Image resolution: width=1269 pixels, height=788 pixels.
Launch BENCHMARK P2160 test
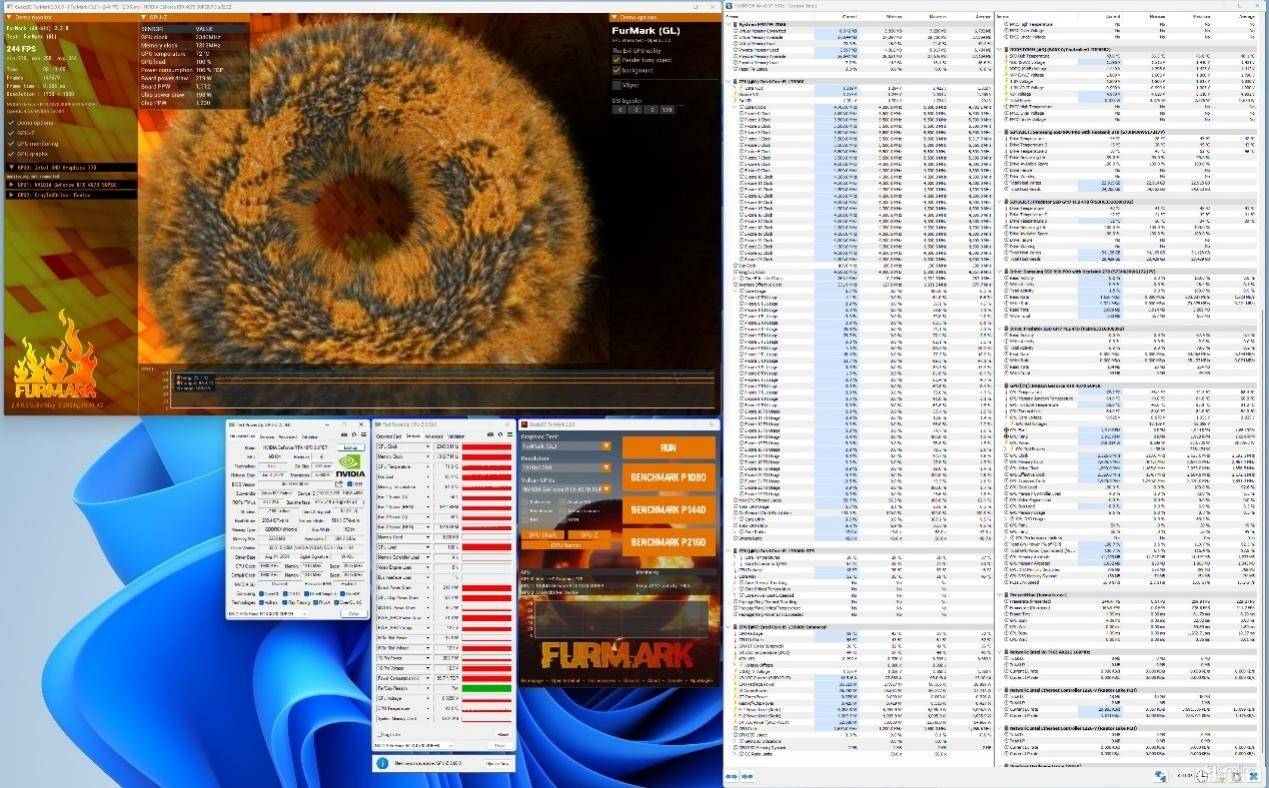668,541
